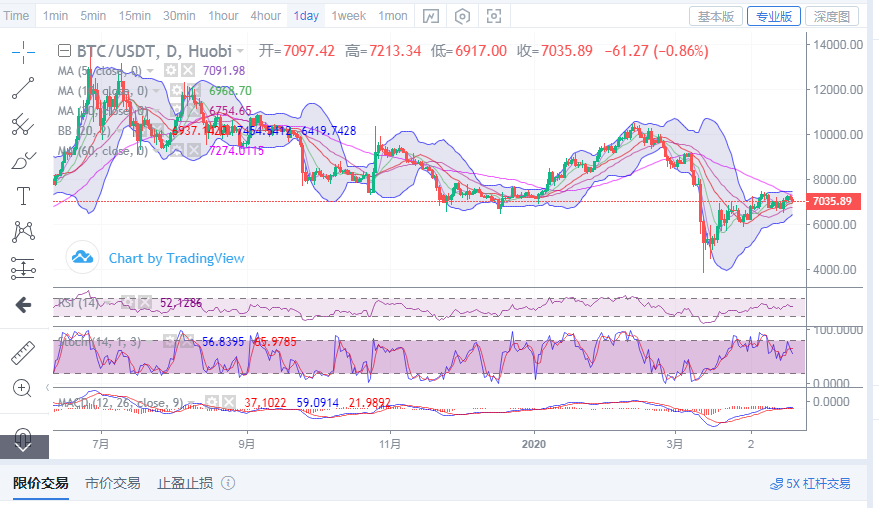The image size is (879, 508).
Task: Click the MACD (12, 26, close, 9) label
Action: coord(121,403)
